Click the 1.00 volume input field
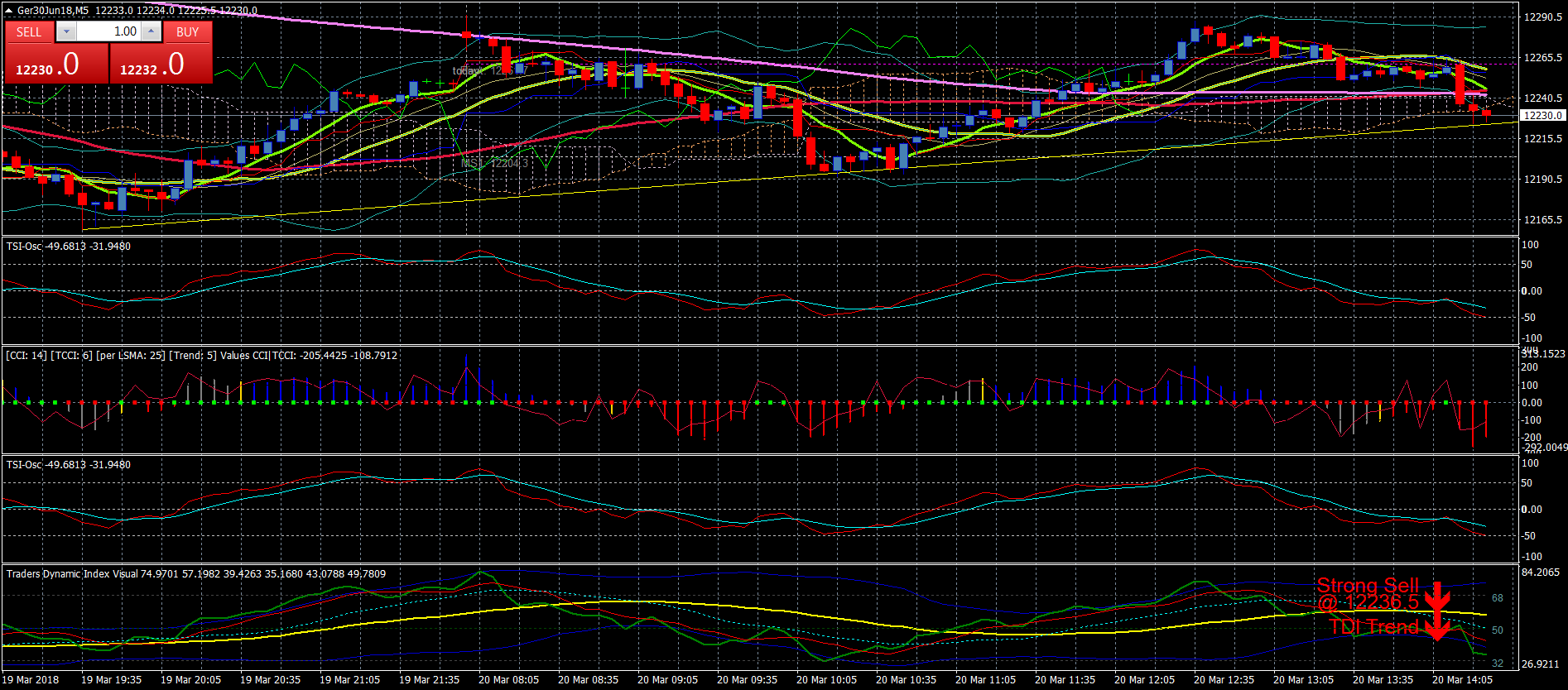The image size is (1568, 690). 108,31
